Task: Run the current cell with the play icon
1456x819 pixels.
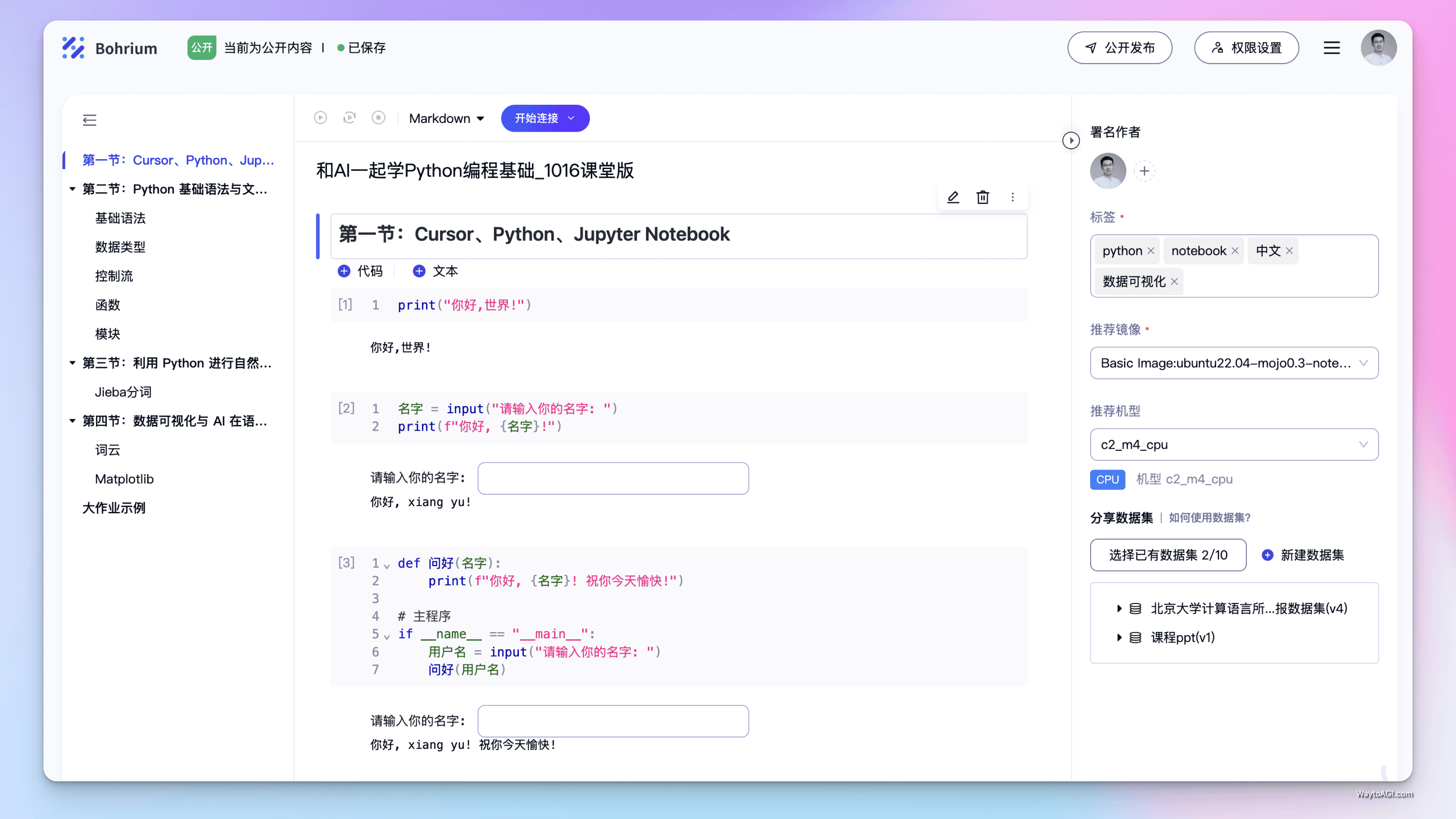Action: tap(320, 118)
